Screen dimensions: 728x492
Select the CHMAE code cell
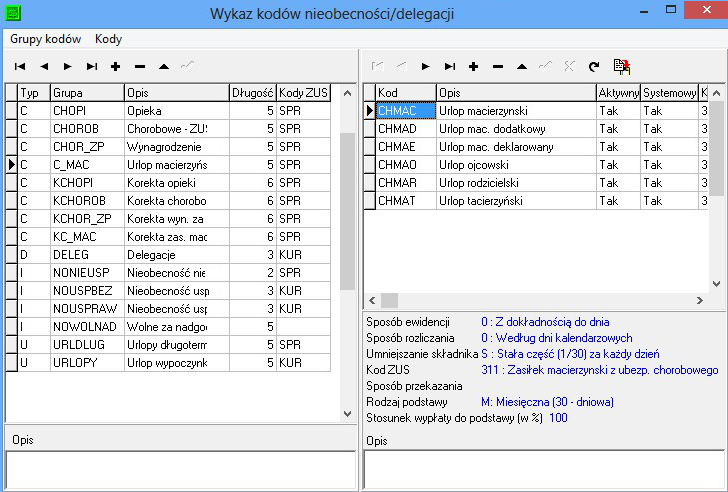(406, 147)
